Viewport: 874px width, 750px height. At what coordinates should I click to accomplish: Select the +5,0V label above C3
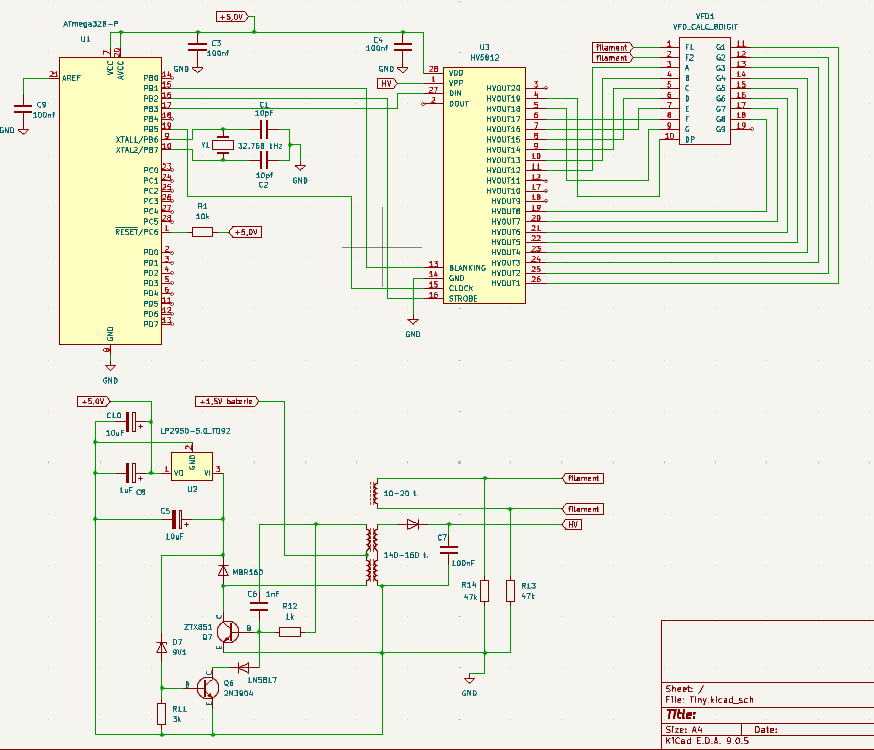231,17
